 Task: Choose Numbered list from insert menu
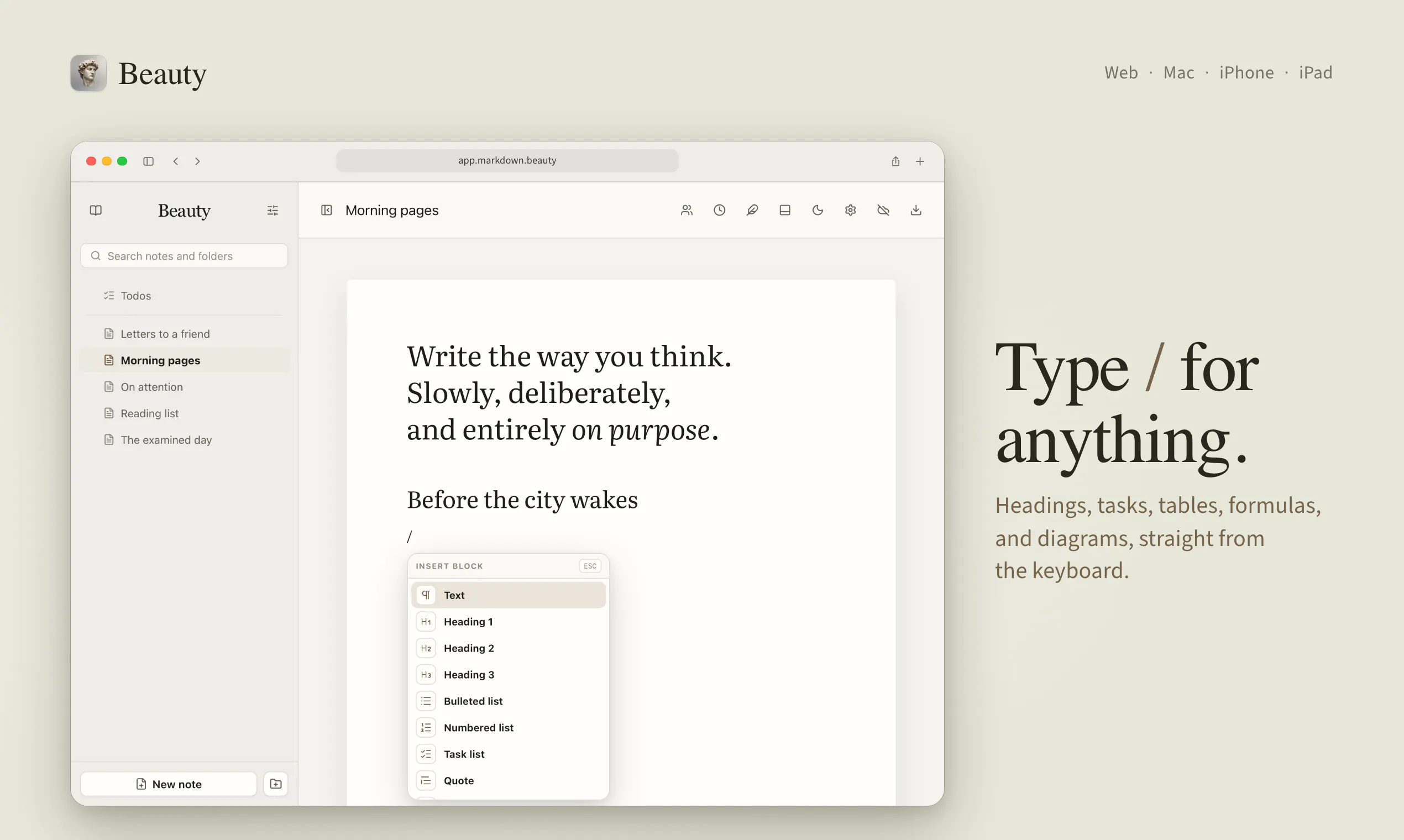[x=509, y=728]
